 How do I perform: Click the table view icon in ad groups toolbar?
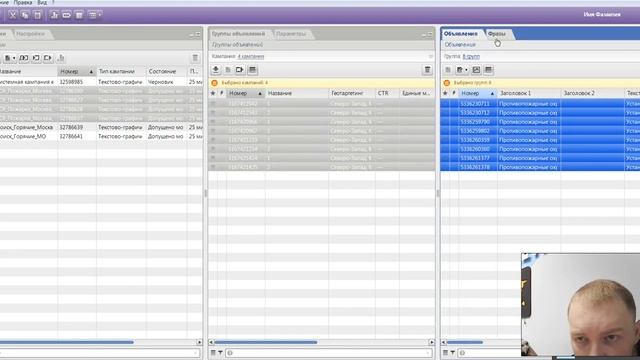252,70
